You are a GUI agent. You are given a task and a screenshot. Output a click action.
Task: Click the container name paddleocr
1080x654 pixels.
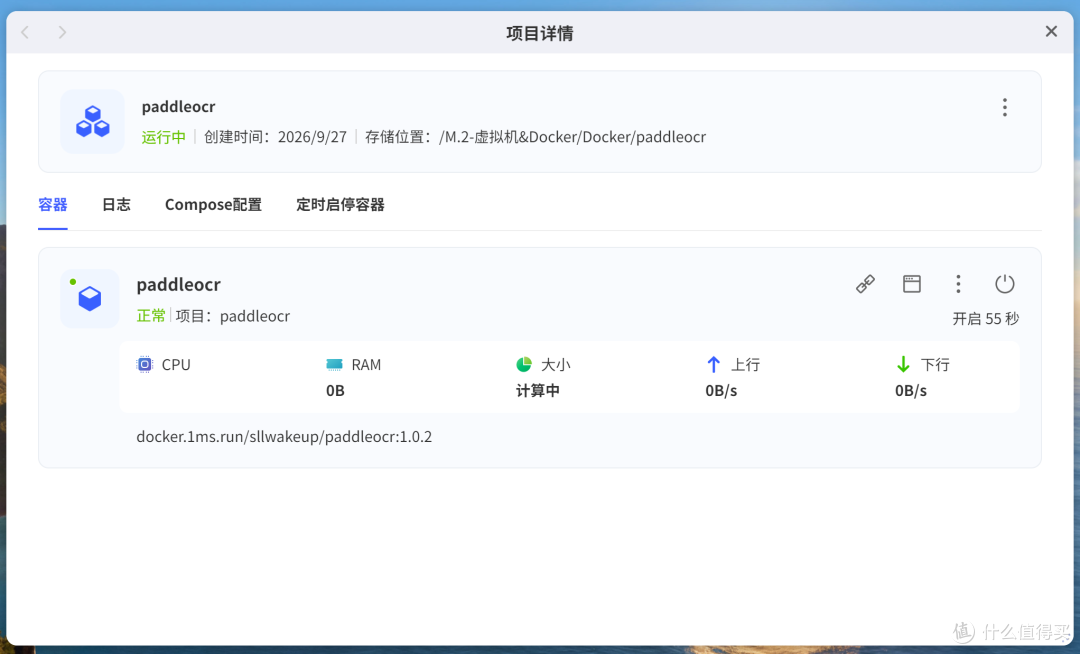pos(178,284)
